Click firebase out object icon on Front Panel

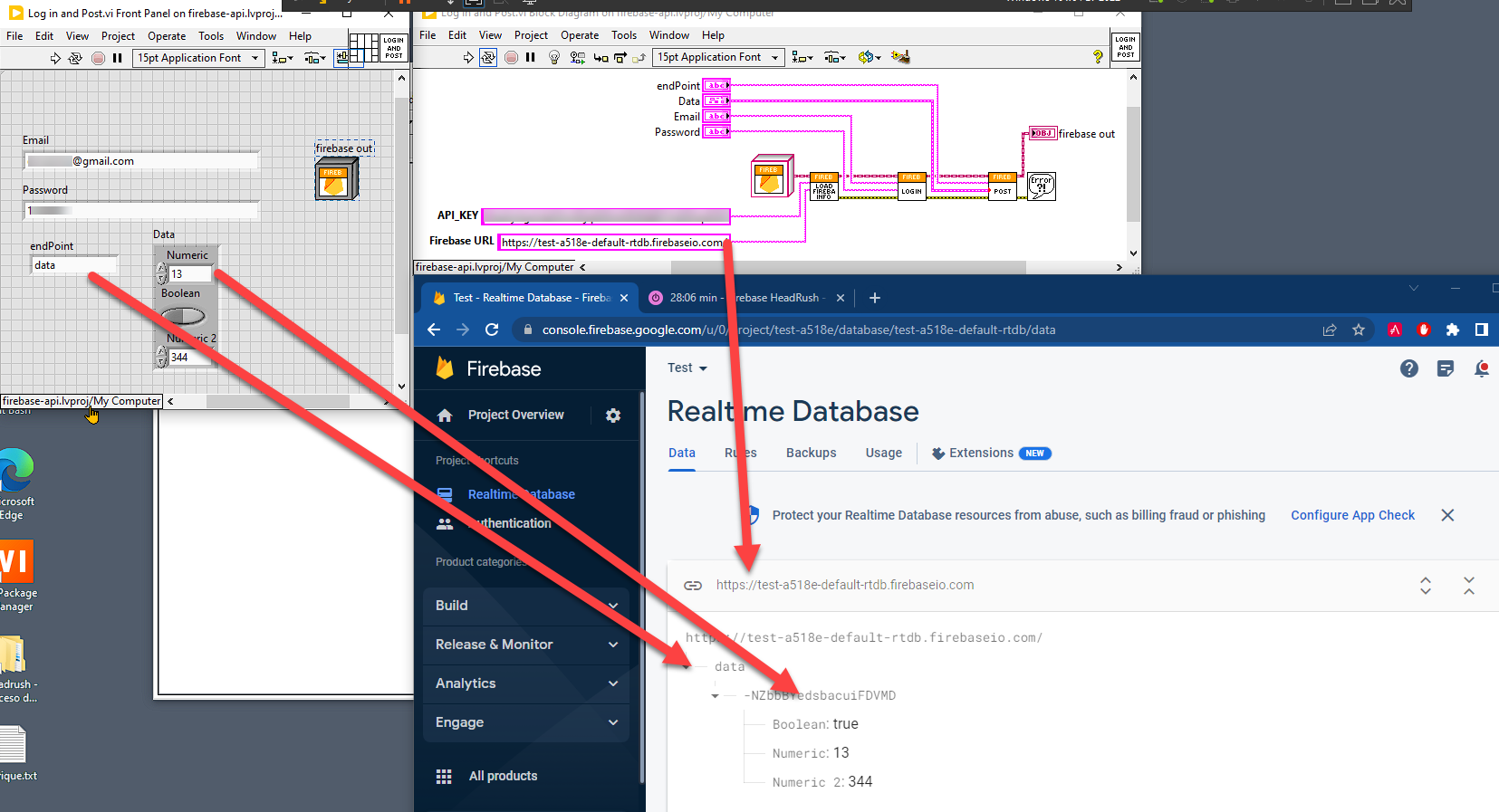point(336,179)
